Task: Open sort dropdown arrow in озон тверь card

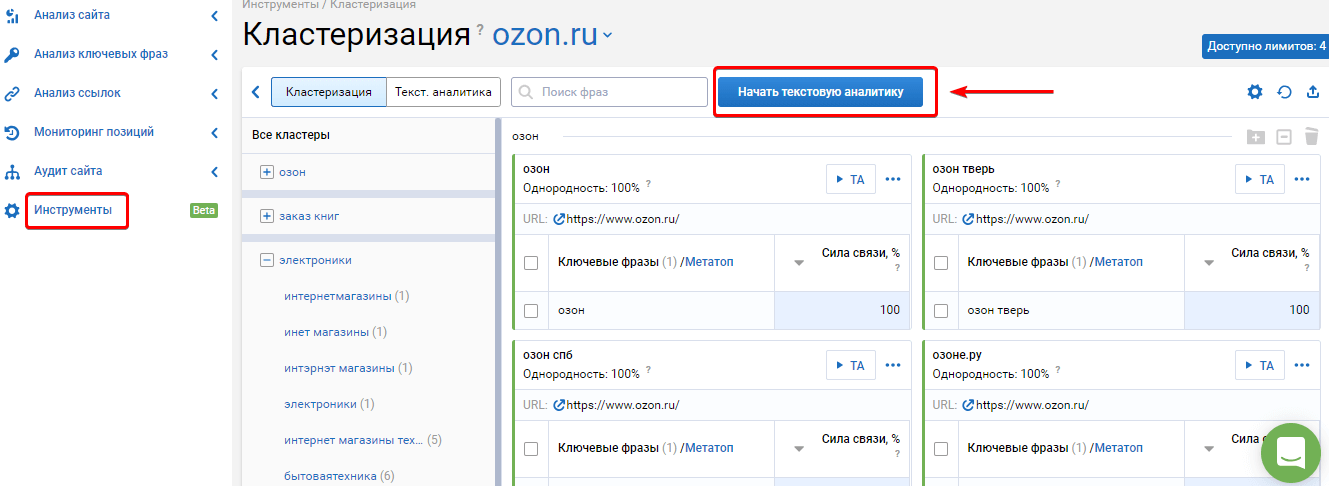Action: (1208, 263)
